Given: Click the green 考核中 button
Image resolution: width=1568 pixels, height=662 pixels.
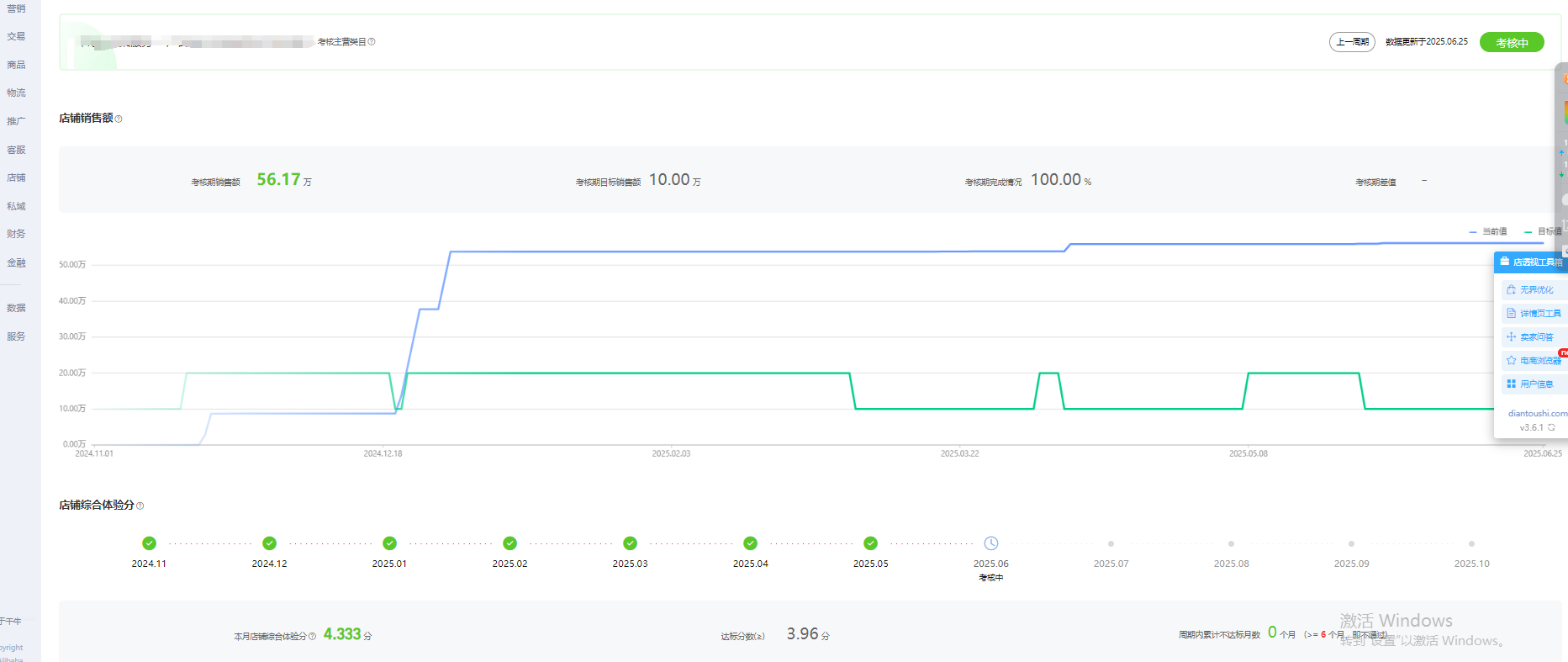Looking at the screenshot, I should [1512, 43].
